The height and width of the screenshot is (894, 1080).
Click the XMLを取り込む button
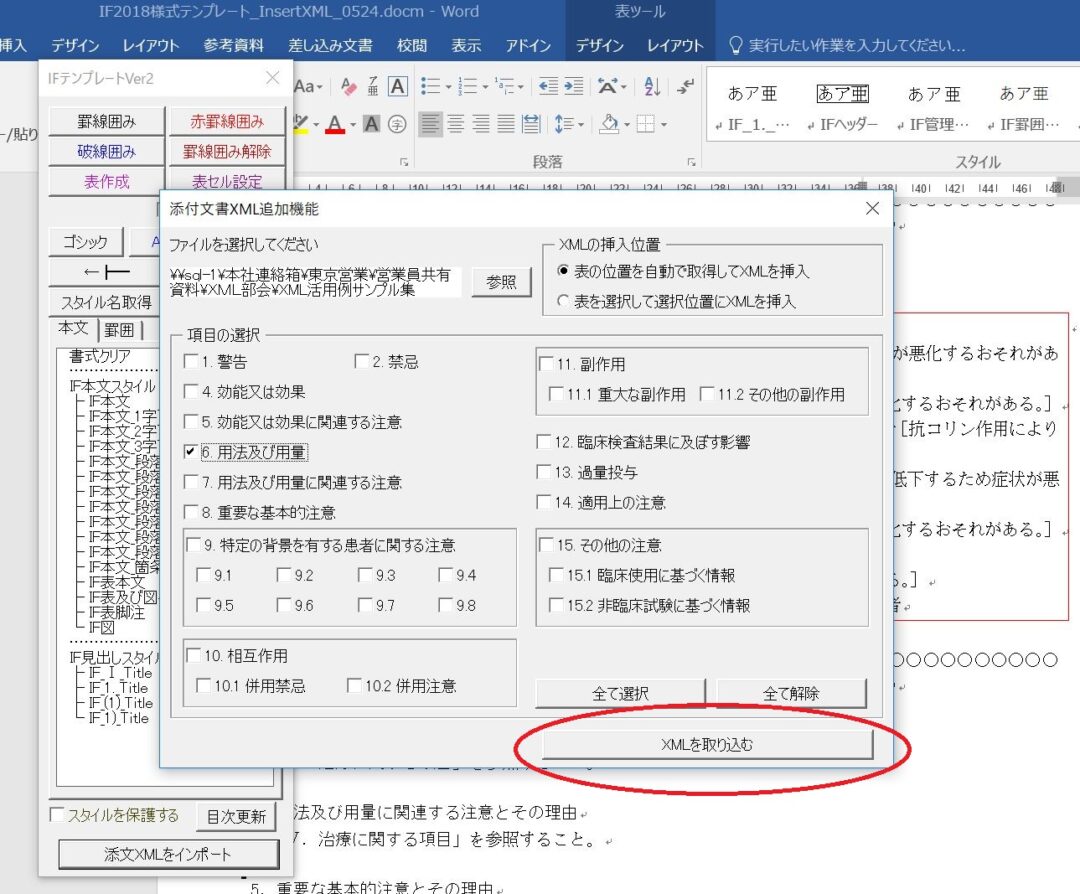click(707, 744)
